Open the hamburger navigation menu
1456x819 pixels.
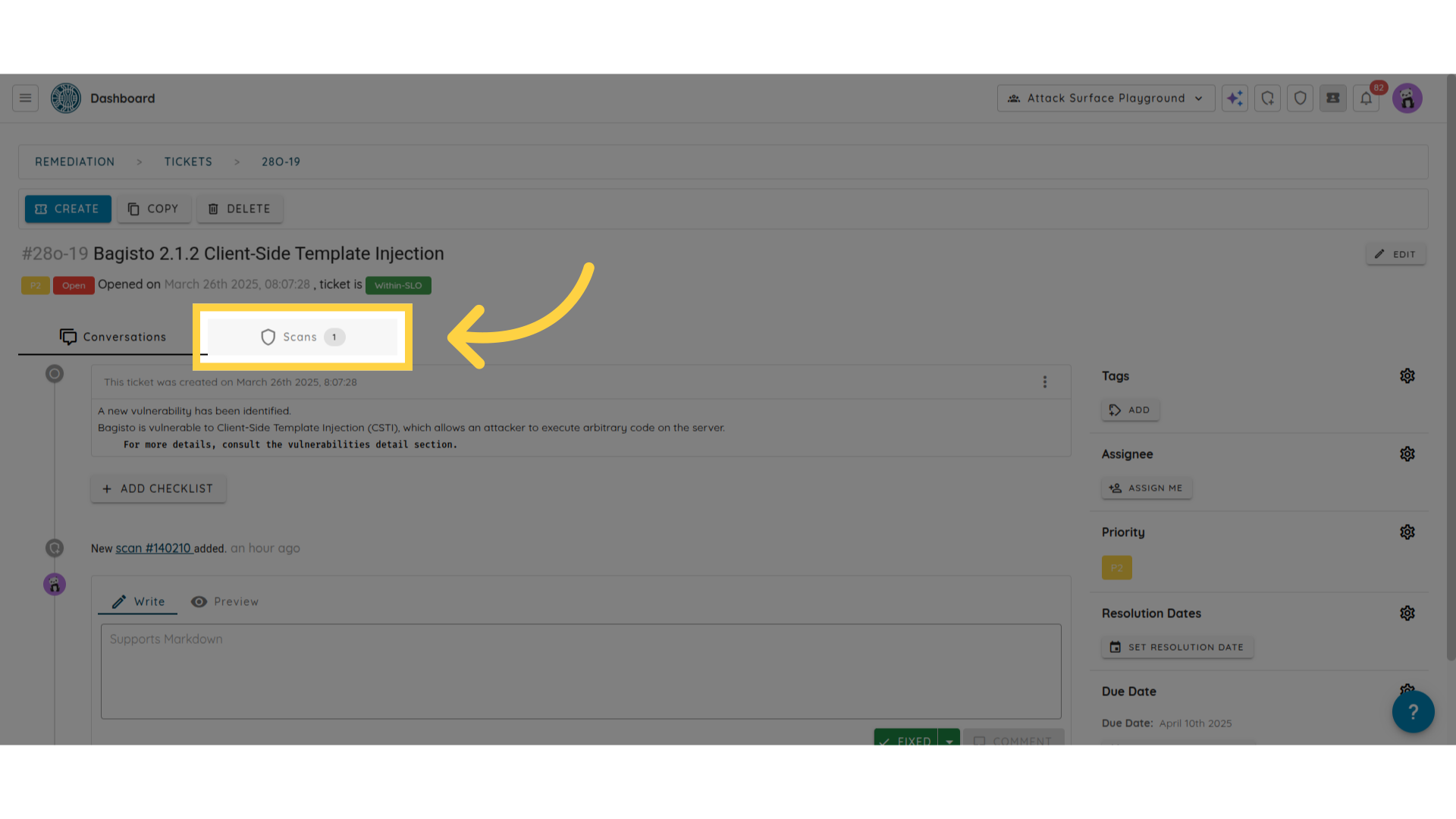pos(25,98)
